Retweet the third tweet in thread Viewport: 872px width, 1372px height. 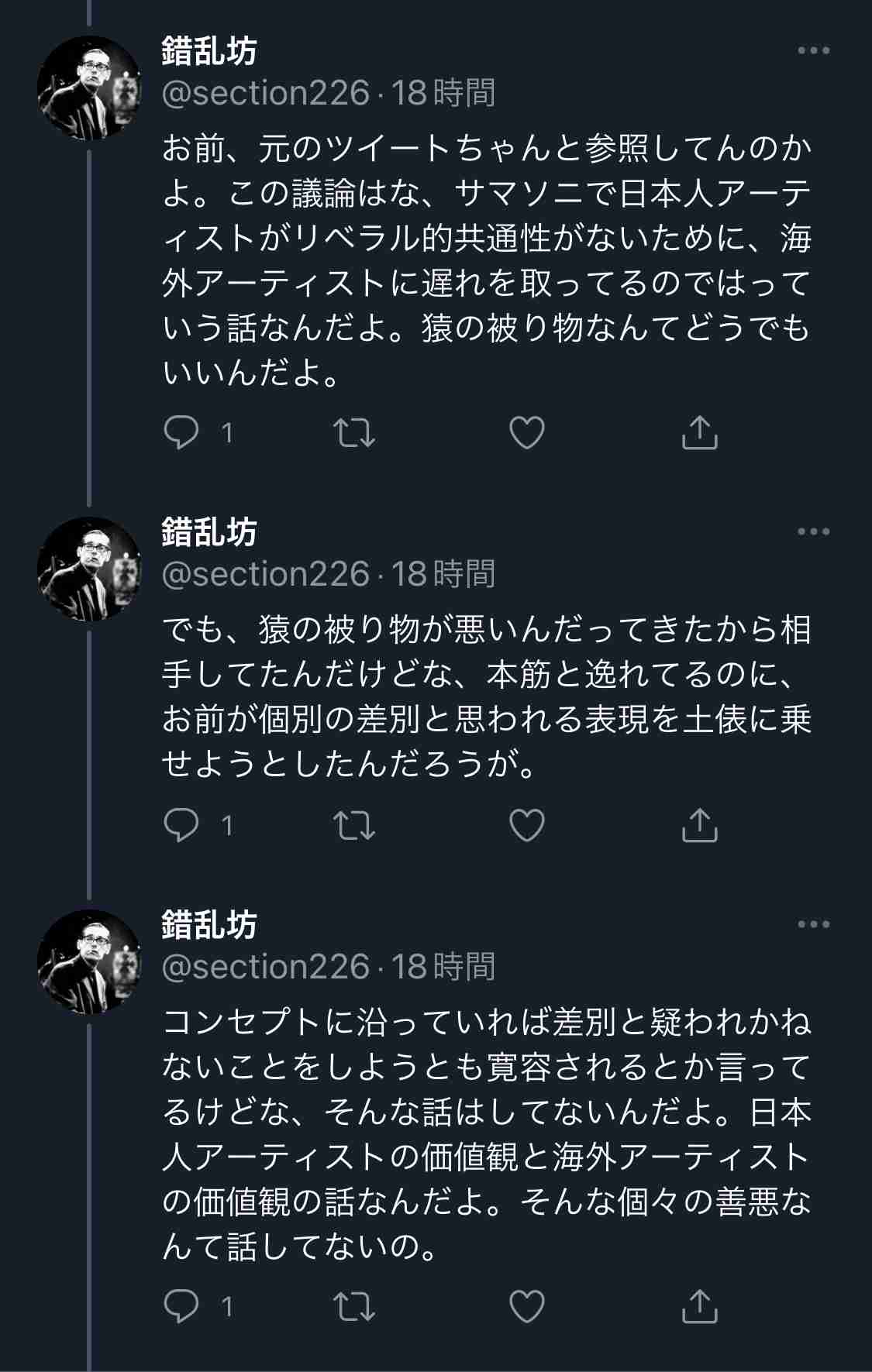354,1307
